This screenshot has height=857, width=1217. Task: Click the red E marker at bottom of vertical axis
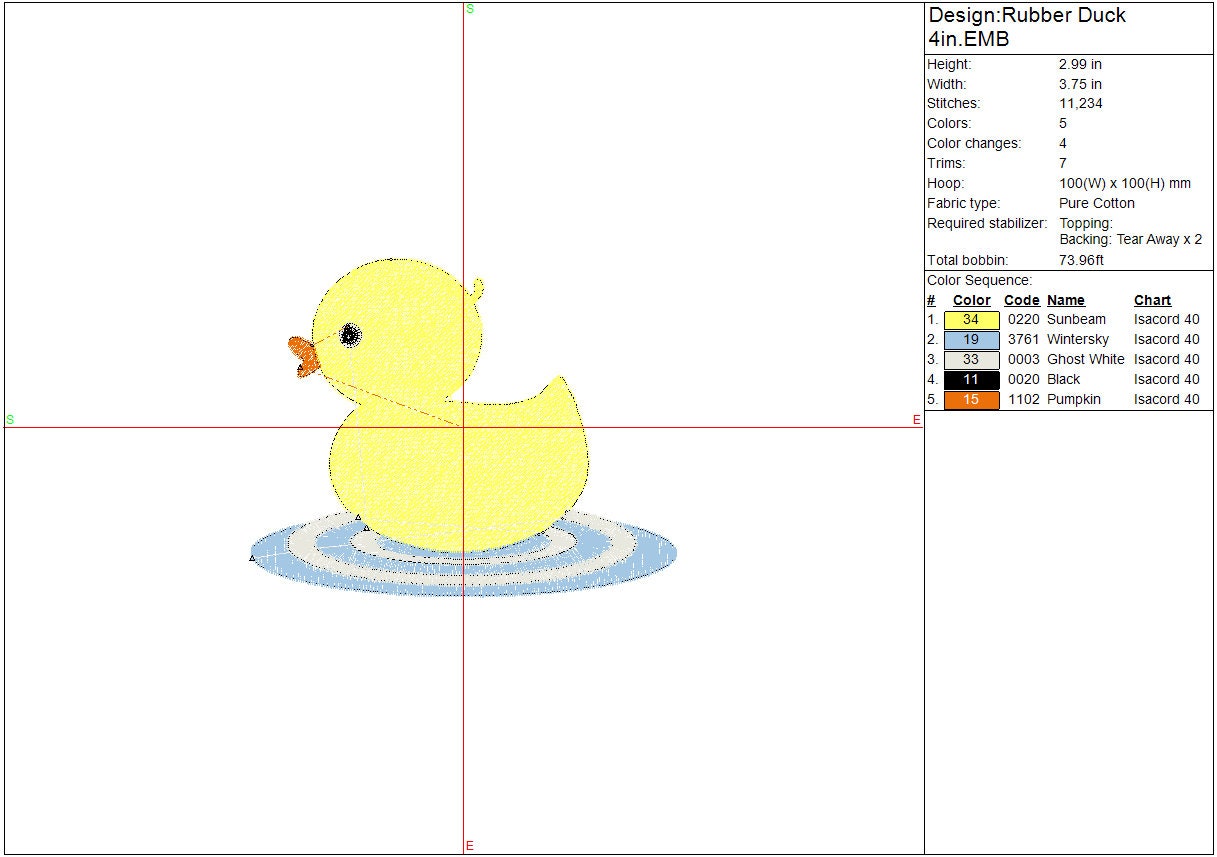tap(469, 846)
